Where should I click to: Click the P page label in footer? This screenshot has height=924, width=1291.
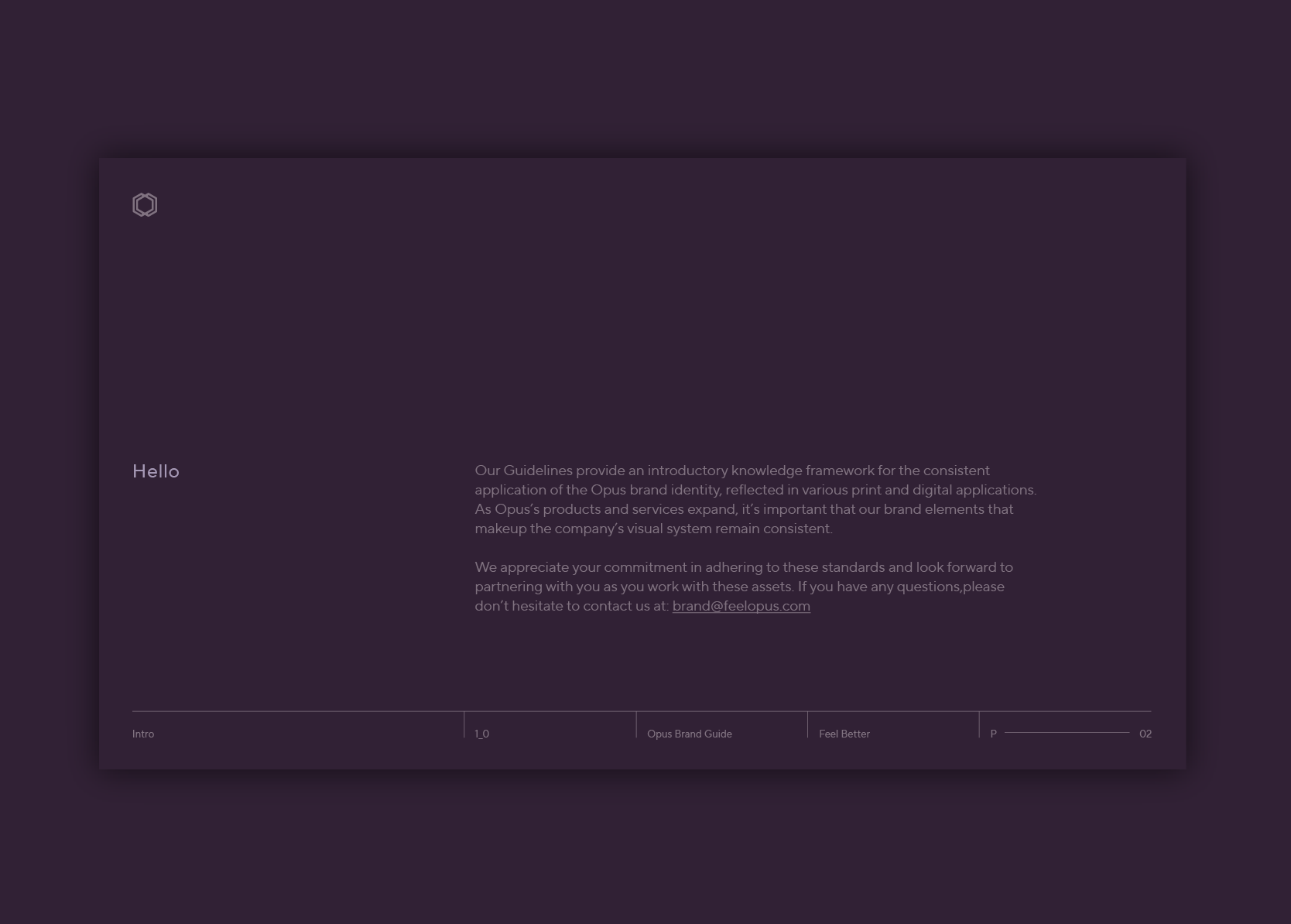pyautogui.click(x=993, y=734)
